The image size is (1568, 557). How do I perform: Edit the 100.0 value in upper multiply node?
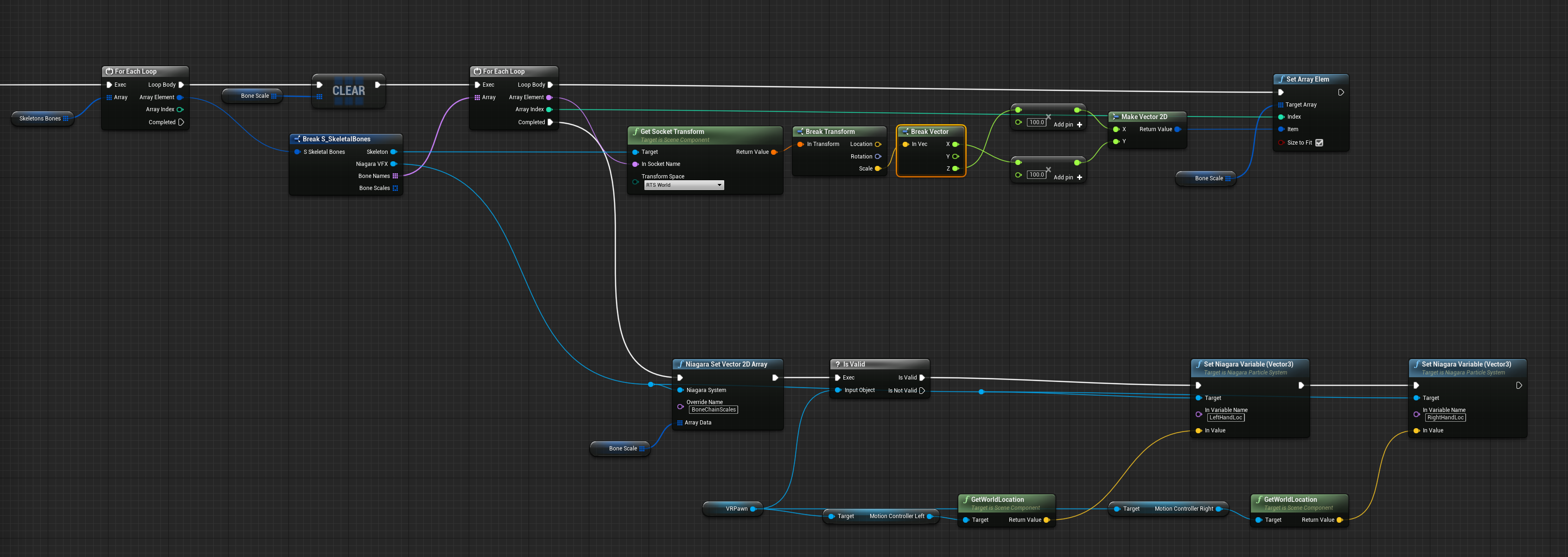[x=1037, y=122]
